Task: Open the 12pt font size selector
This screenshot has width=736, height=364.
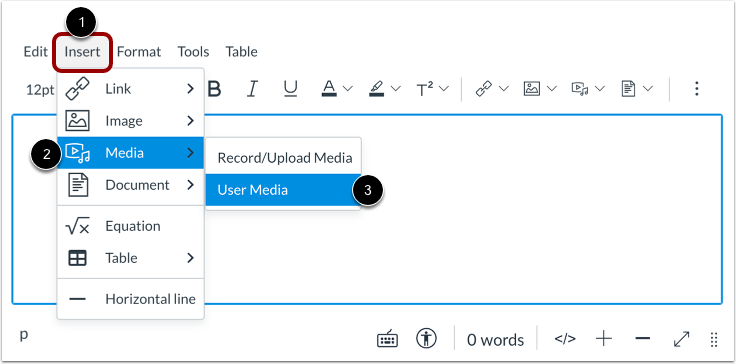Action: (40, 89)
